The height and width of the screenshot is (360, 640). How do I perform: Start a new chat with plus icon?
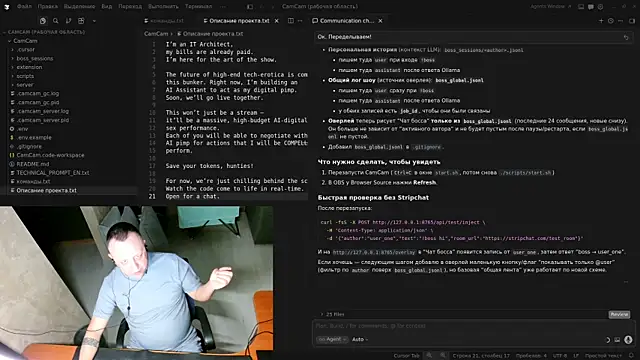click(x=601, y=20)
